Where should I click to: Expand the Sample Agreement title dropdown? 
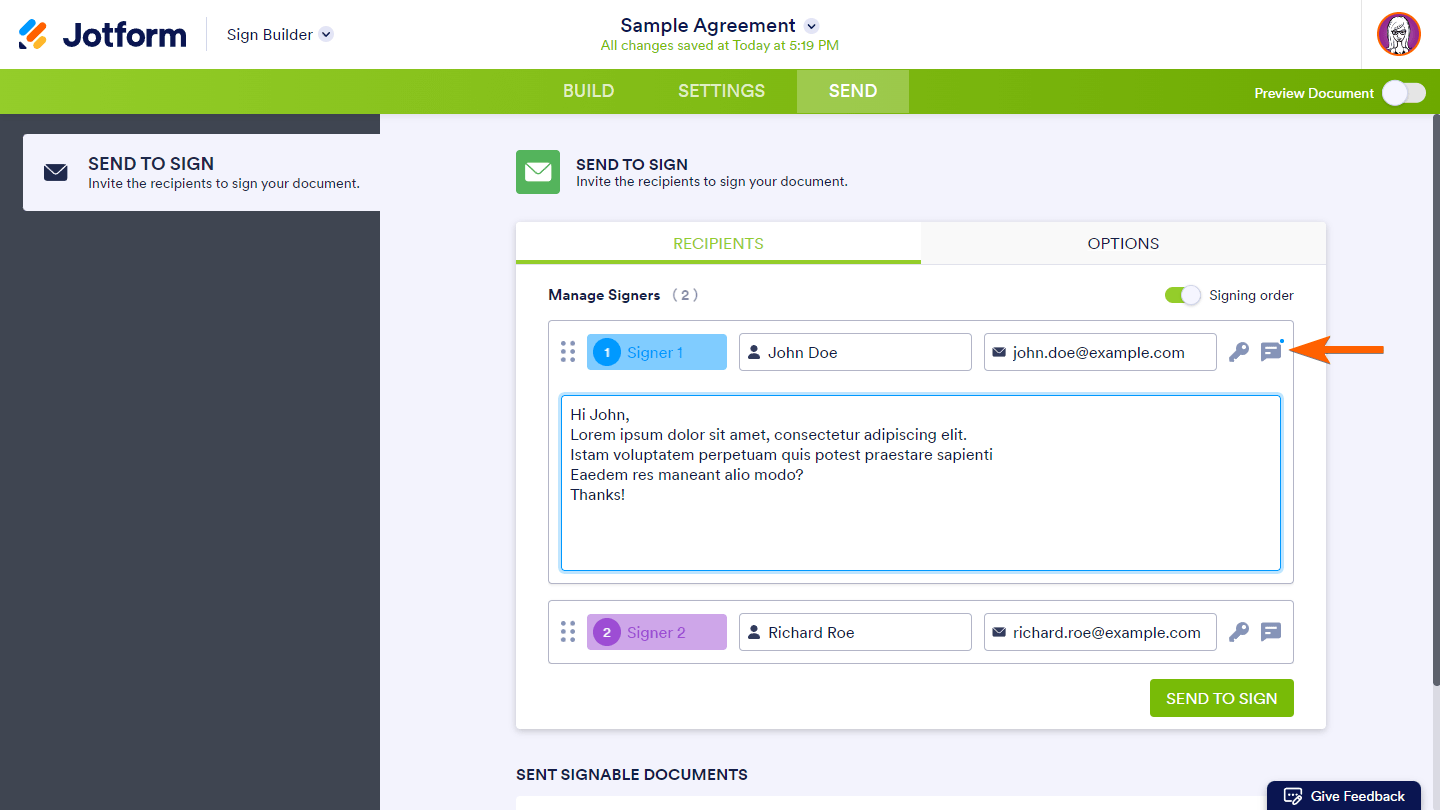812,26
